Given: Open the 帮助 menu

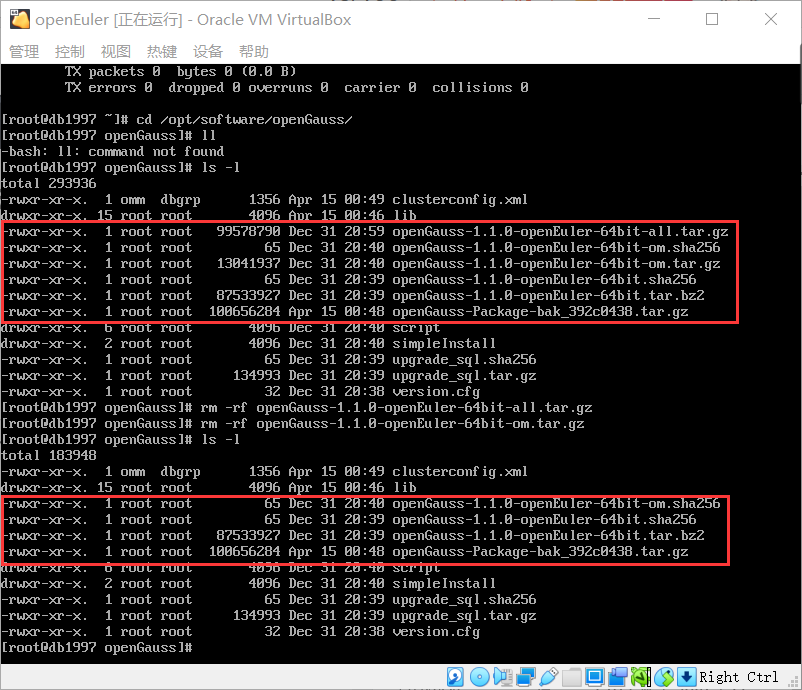Looking at the screenshot, I should pyautogui.click(x=254, y=52).
